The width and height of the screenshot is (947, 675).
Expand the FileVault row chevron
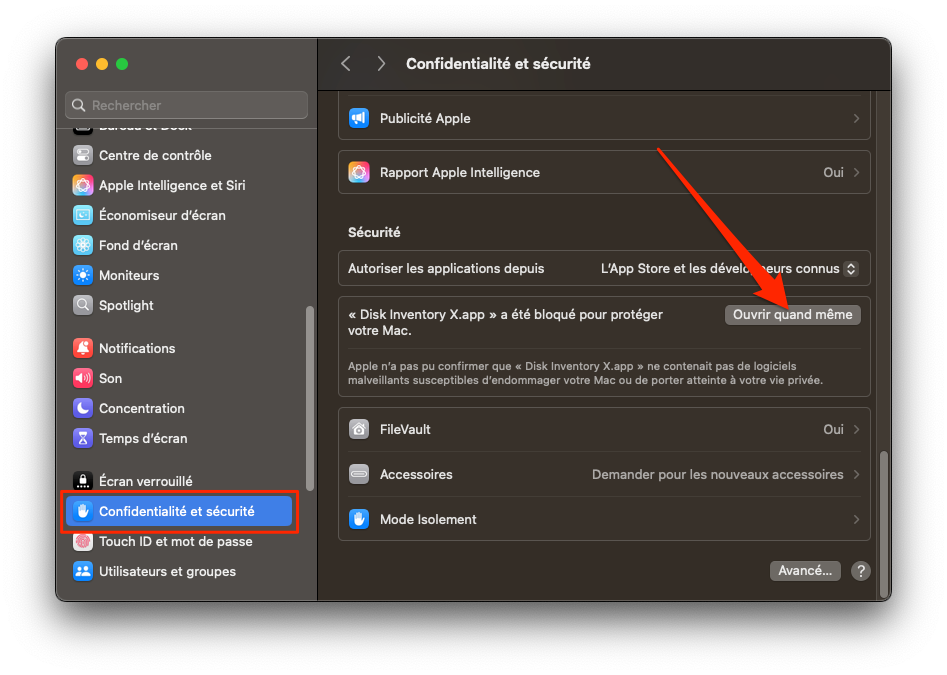coord(856,429)
